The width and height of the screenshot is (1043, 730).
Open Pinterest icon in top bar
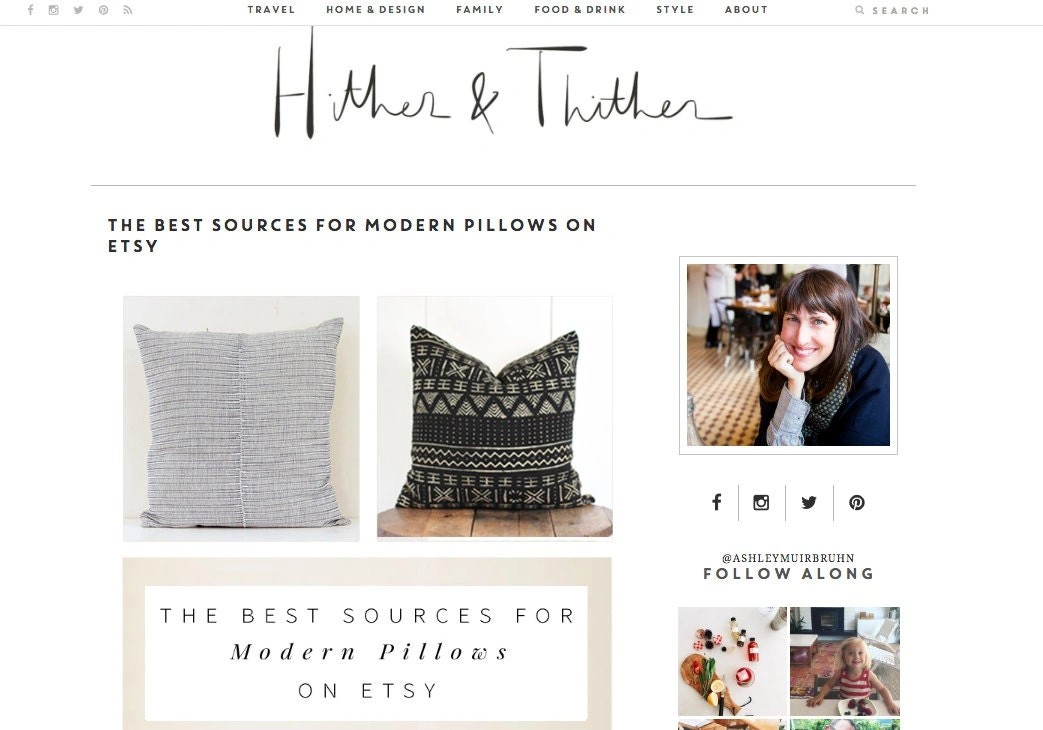(x=103, y=10)
